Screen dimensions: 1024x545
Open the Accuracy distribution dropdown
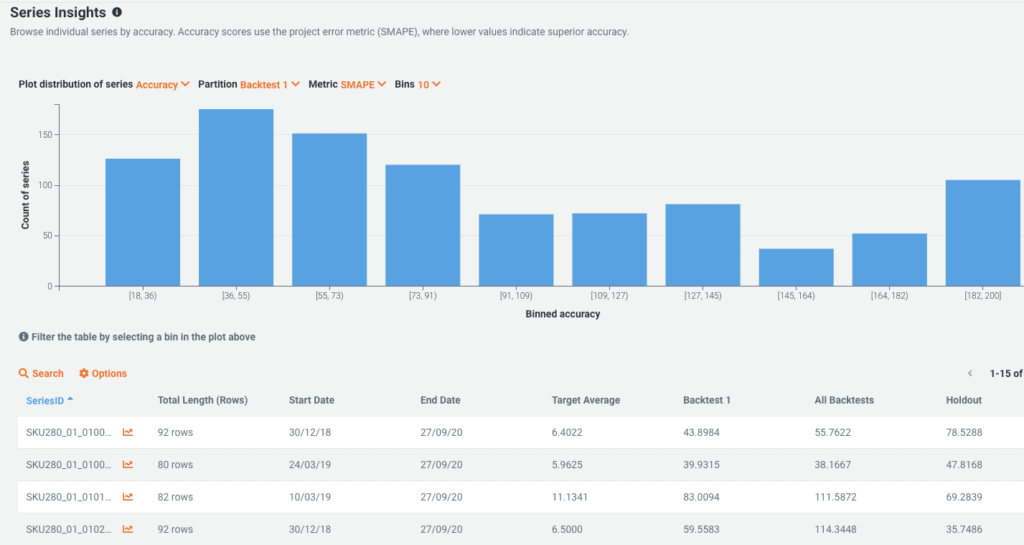point(162,85)
